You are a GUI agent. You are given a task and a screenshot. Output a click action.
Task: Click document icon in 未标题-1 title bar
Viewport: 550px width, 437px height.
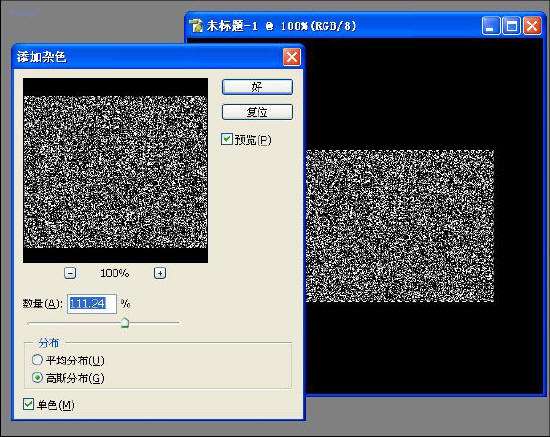click(196, 26)
